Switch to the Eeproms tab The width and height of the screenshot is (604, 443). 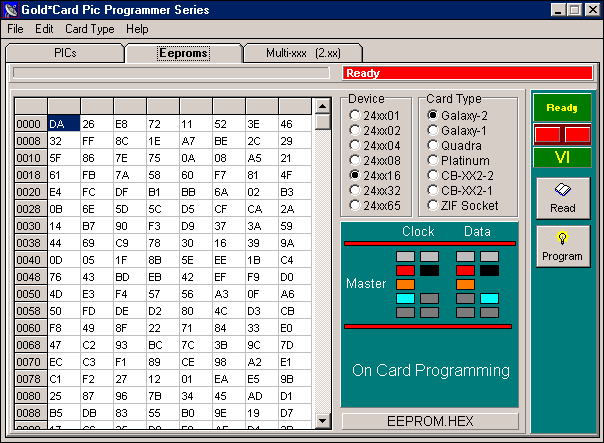(183, 53)
